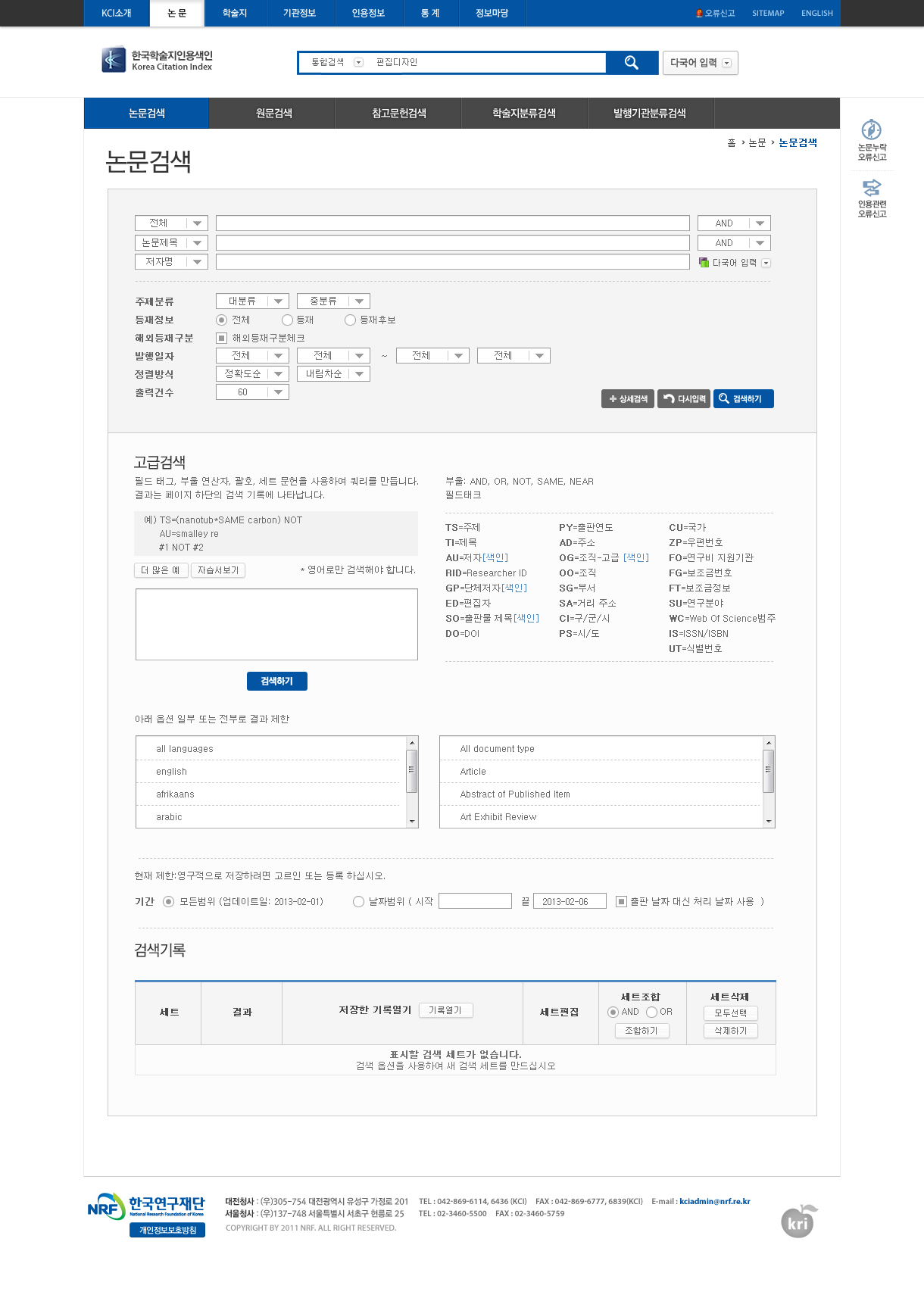Click the NRF 한국연구재단 footer logo
This screenshot has height=1295, width=924.
[x=146, y=1205]
